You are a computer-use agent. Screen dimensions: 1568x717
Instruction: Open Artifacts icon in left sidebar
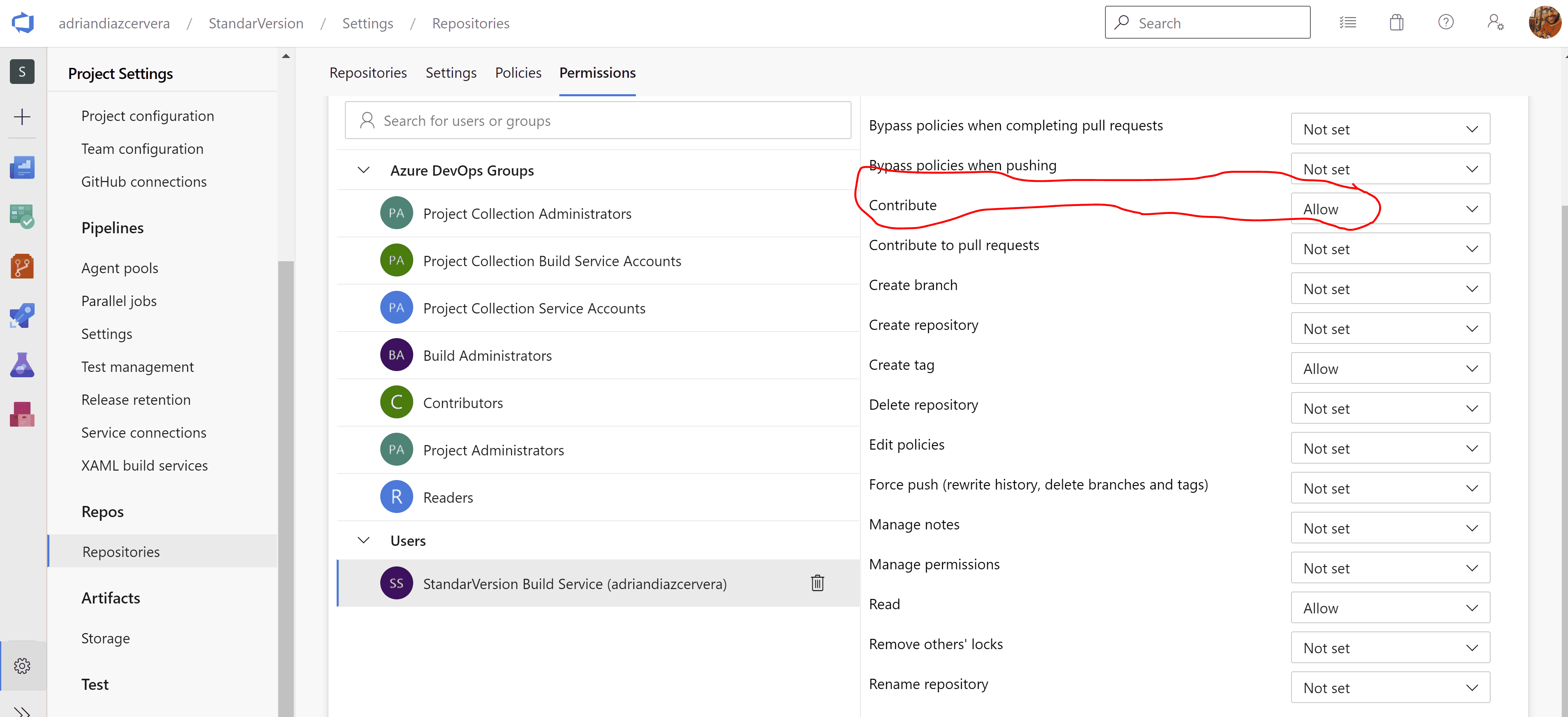pos(22,415)
